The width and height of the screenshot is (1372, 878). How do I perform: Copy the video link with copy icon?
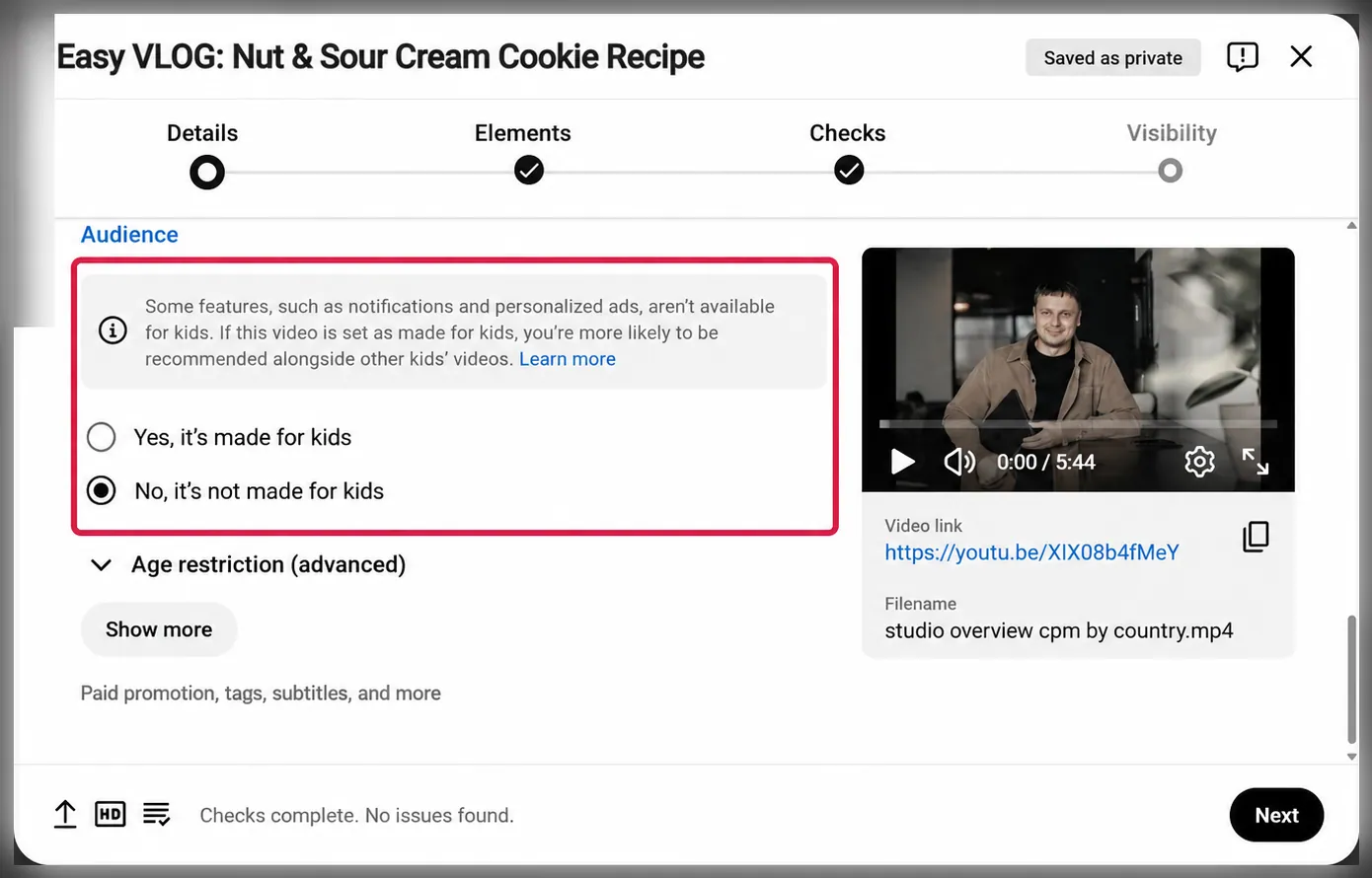1256,537
